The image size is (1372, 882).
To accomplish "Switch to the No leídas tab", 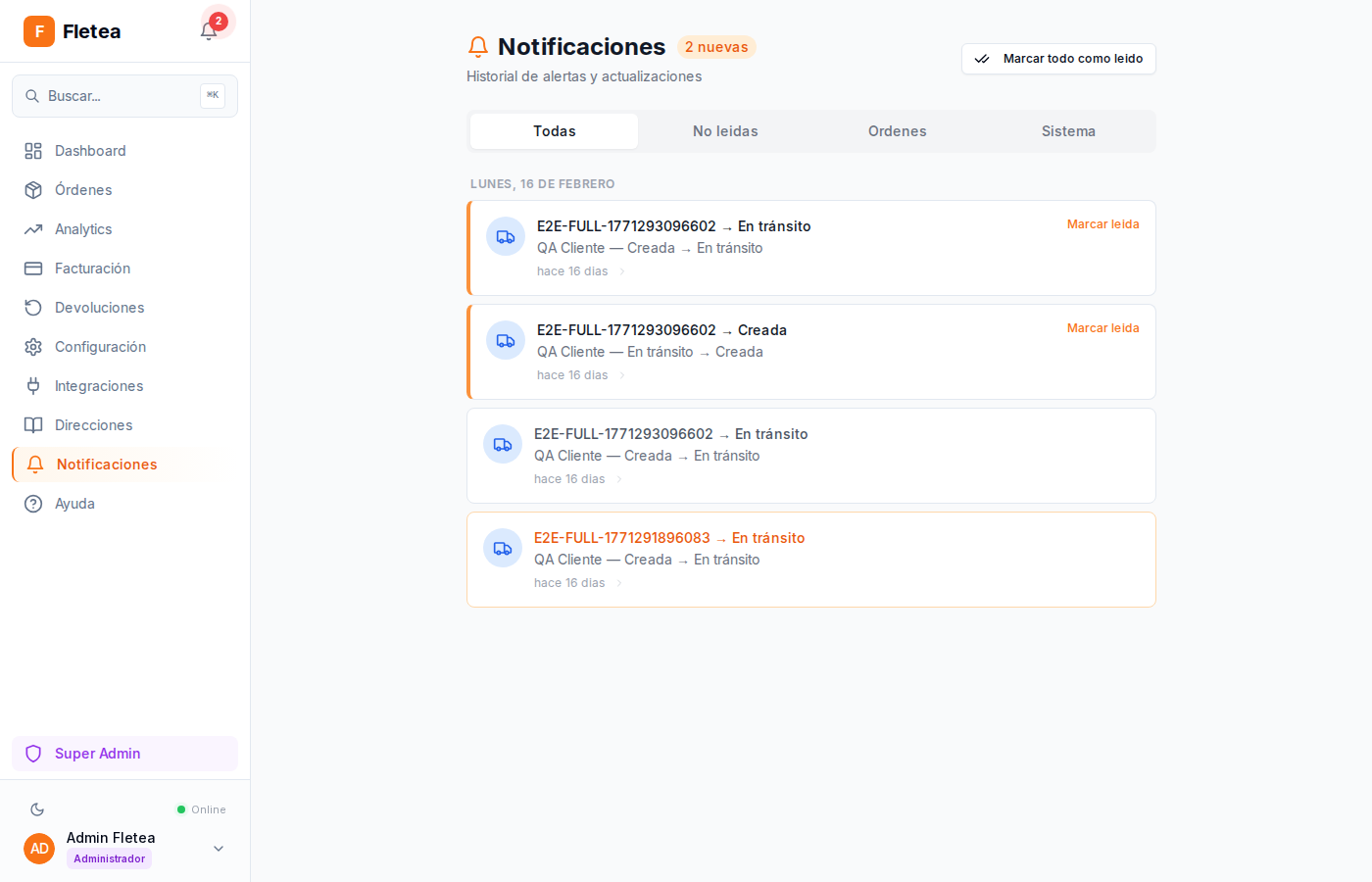I will [x=725, y=130].
